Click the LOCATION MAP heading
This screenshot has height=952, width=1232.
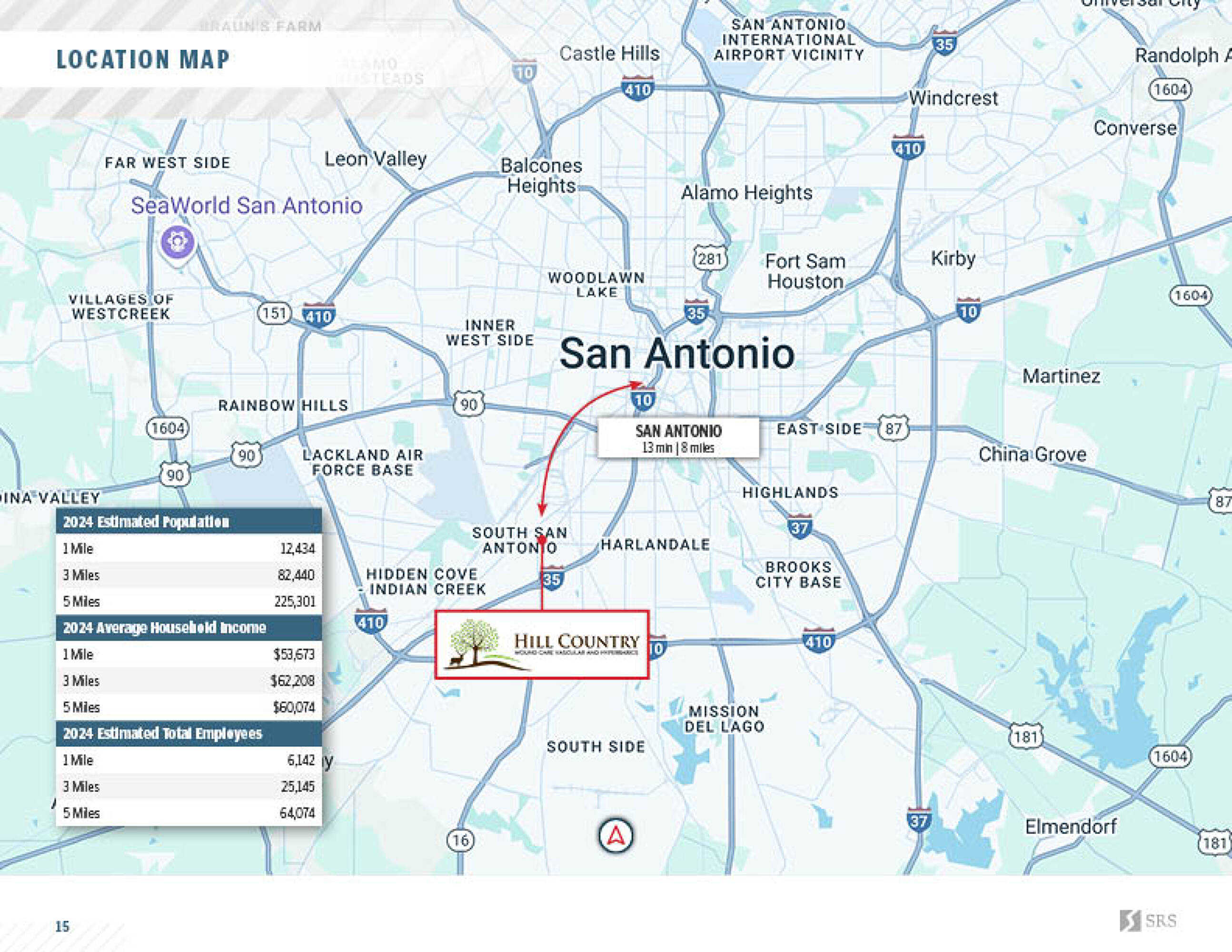(143, 59)
